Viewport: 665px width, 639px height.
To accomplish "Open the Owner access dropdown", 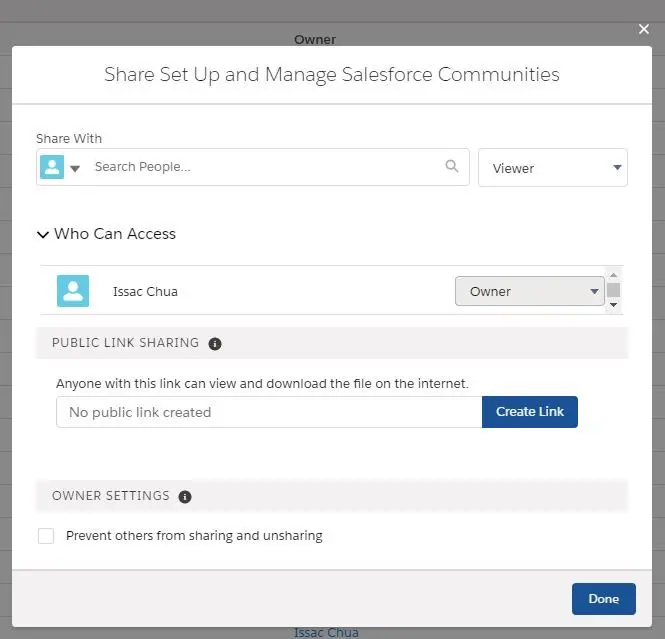I will (529, 291).
